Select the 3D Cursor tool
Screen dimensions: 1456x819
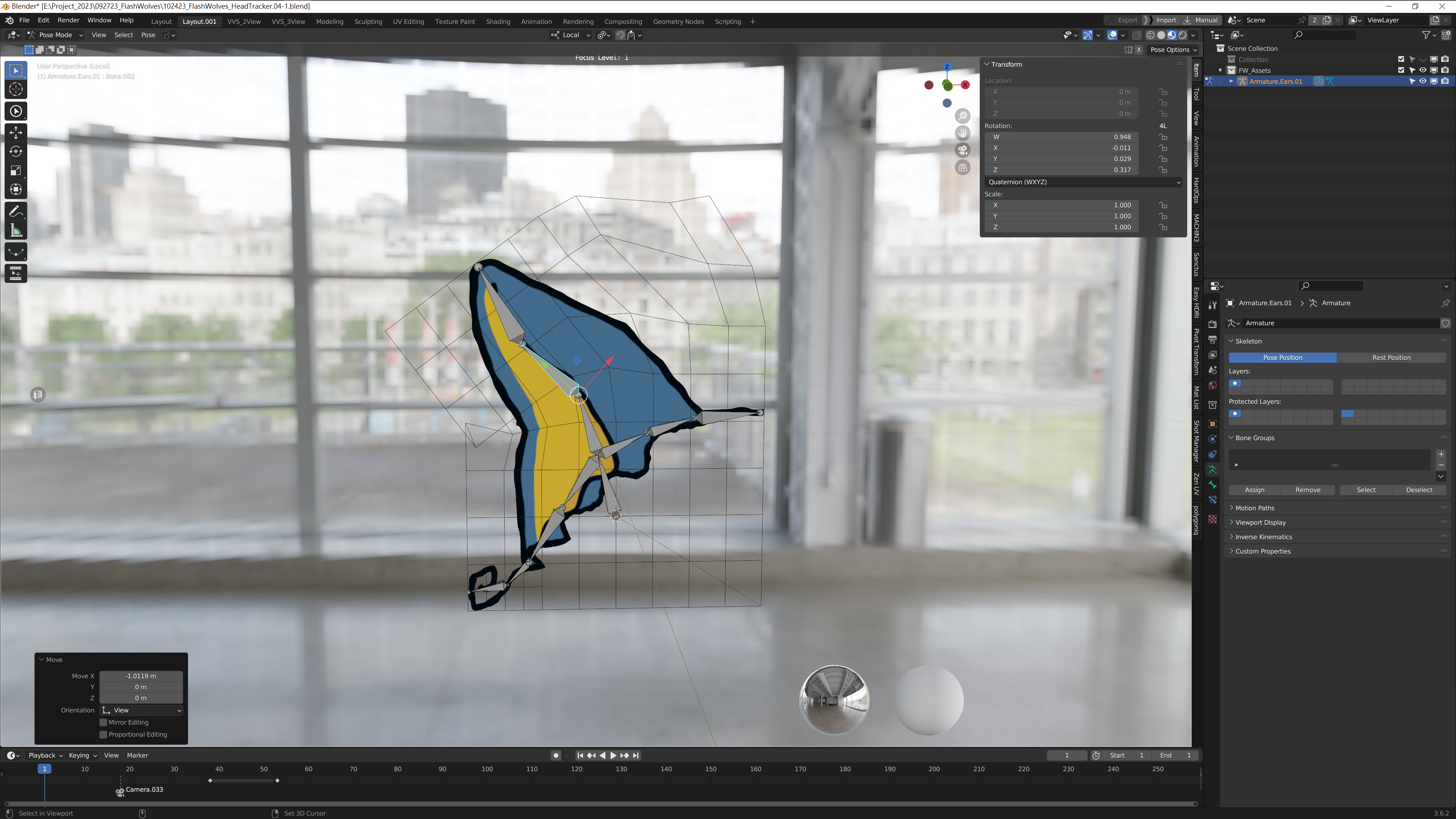click(16, 89)
